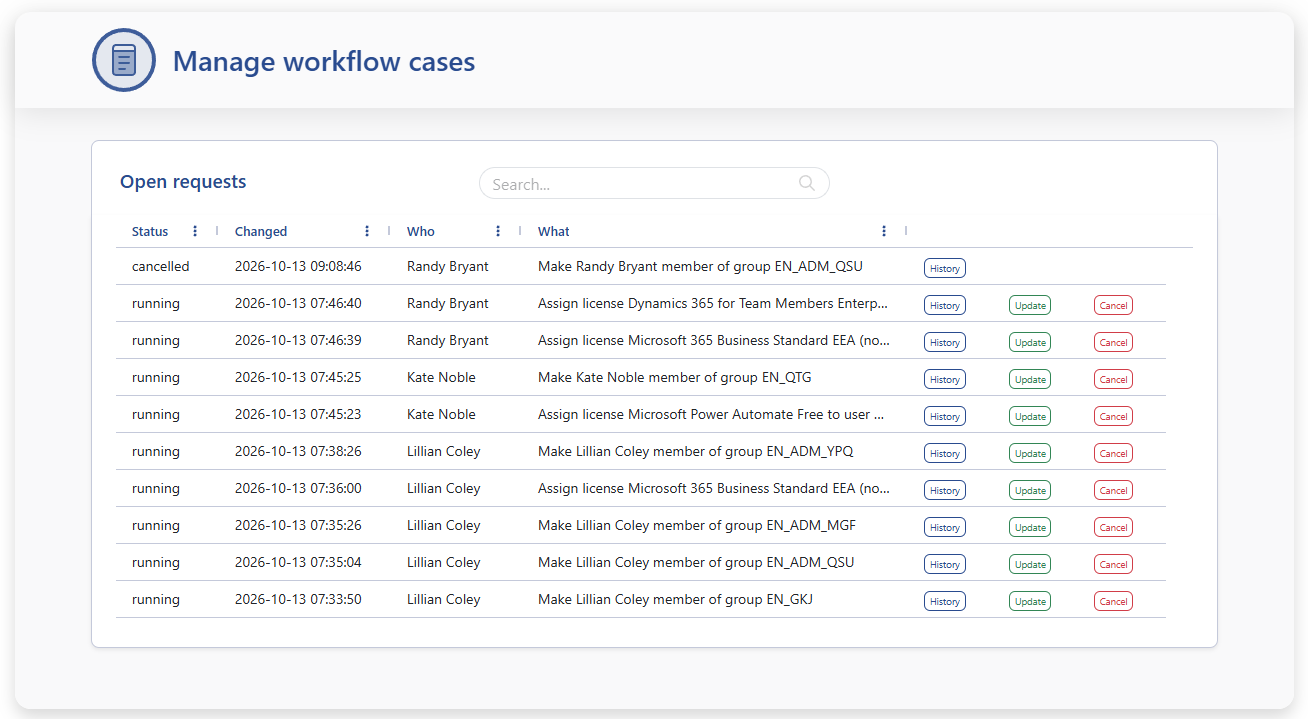Update the EN_ADM_MGF group request
The width and height of the screenshot is (1308, 719).
tap(1030, 527)
